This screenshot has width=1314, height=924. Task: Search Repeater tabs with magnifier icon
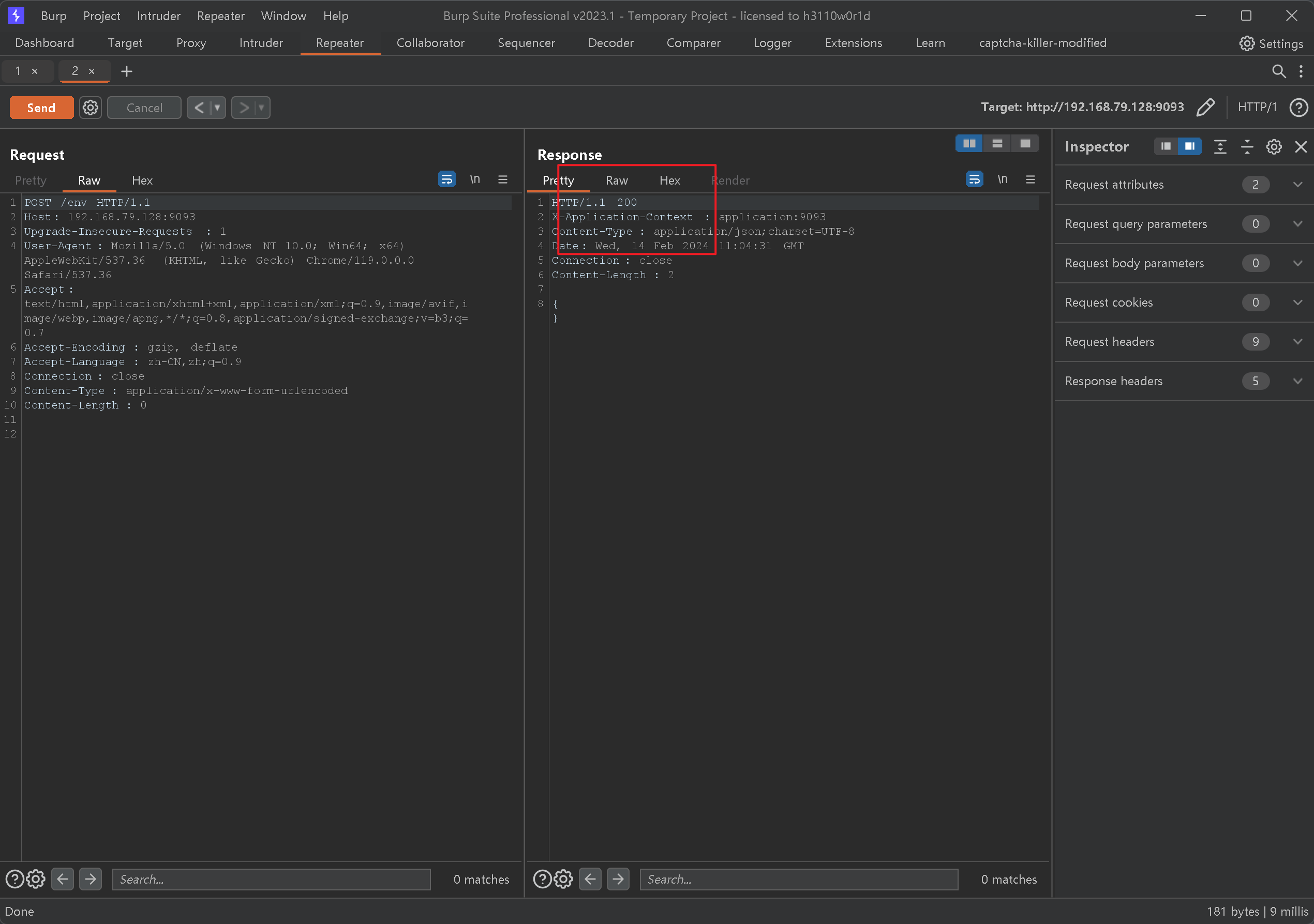1278,71
